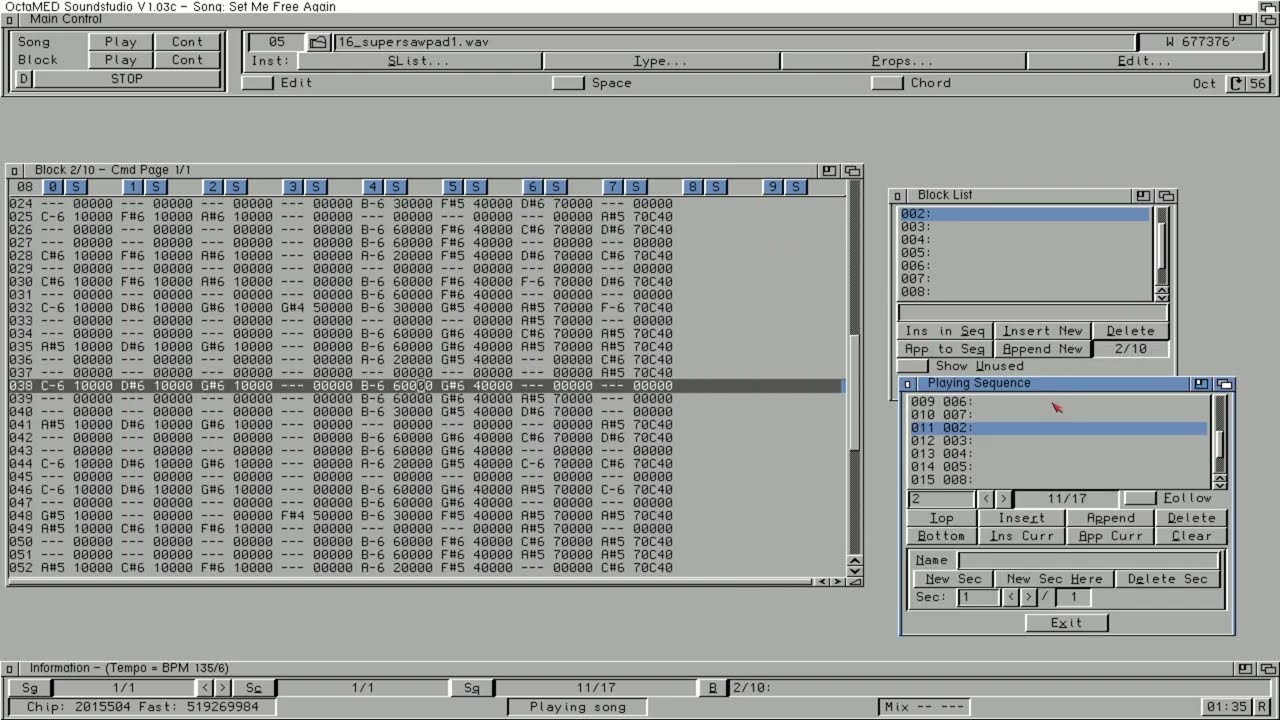Image resolution: width=1280 pixels, height=720 pixels.
Task: Select sequence entry 009 006:
Action: tap(1058, 402)
